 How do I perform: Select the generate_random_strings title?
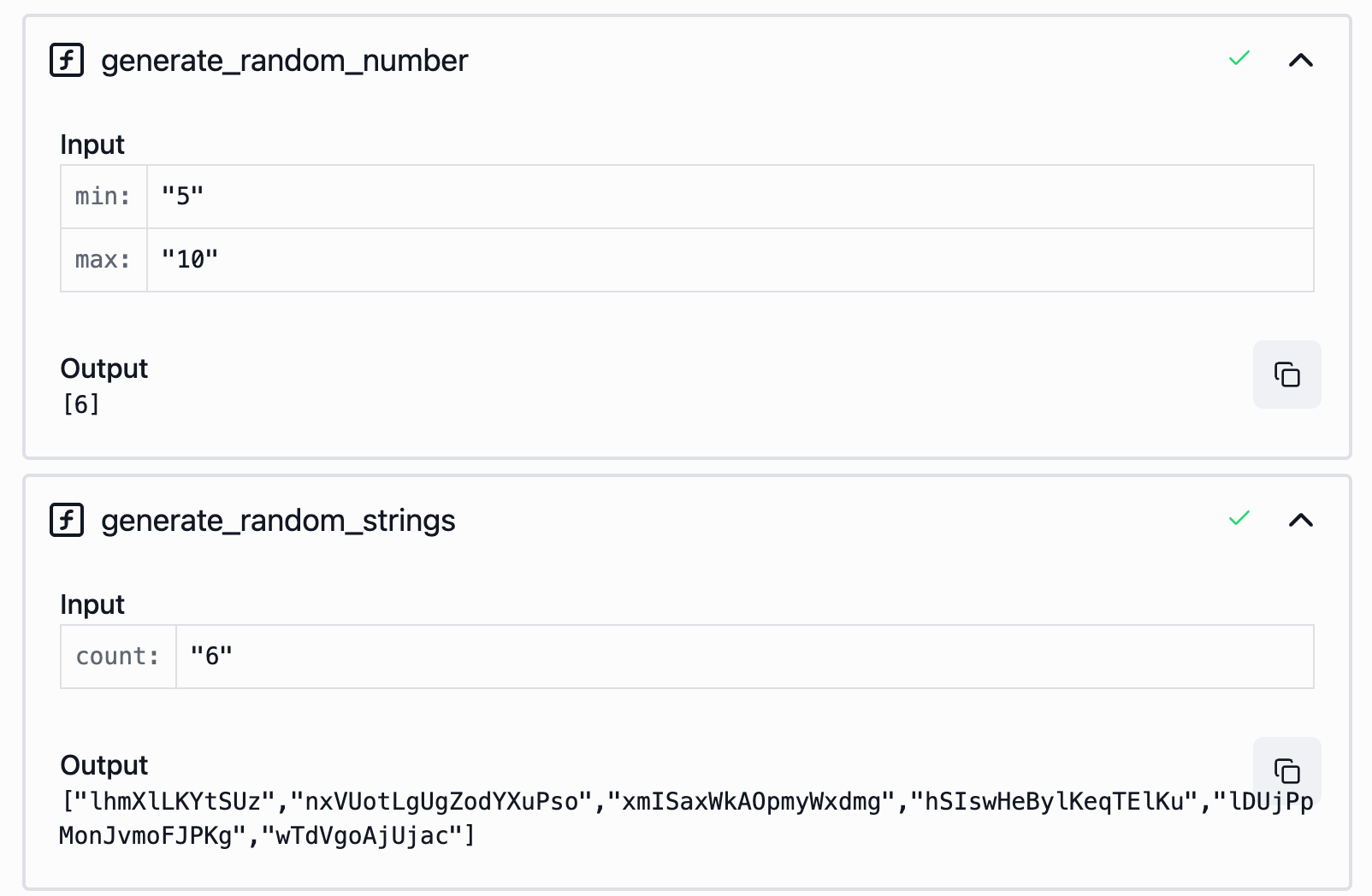tap(277, 520)
